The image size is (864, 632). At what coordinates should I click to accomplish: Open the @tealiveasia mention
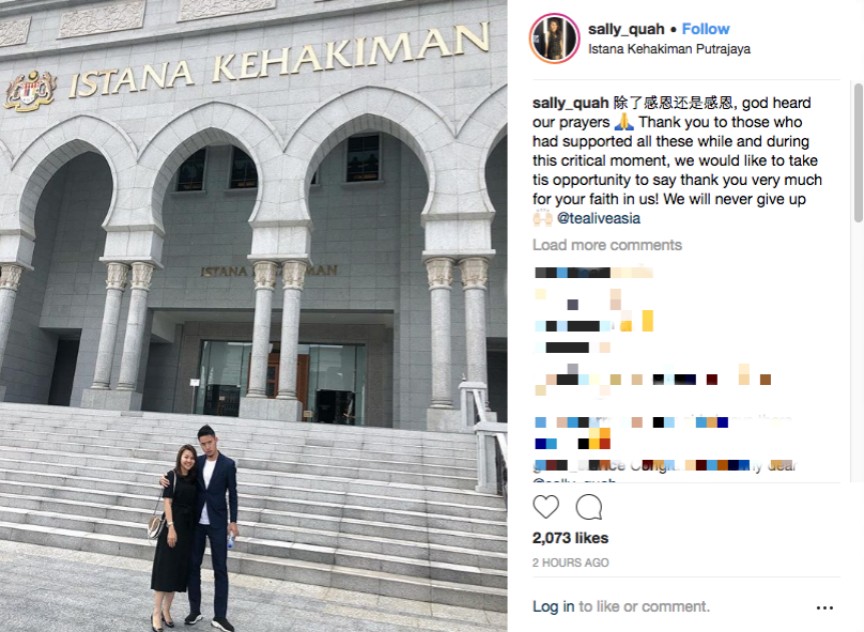tap(598, 218)
